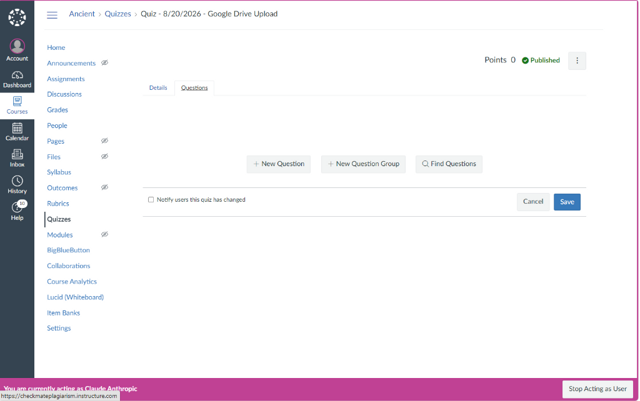Open Outcomes in course navigation
The width and height of the screenshot is (640, 401).
[x=62, y=188]
